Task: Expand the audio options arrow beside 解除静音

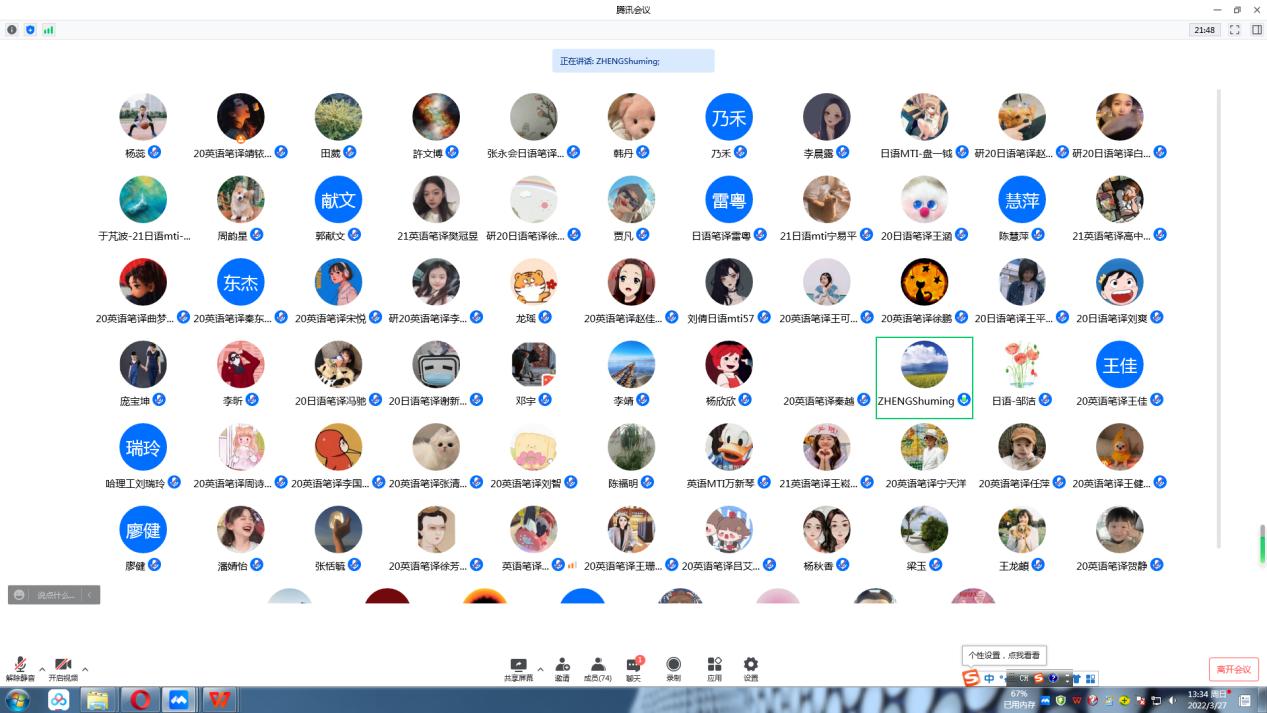Action: (x=42, y=669)
